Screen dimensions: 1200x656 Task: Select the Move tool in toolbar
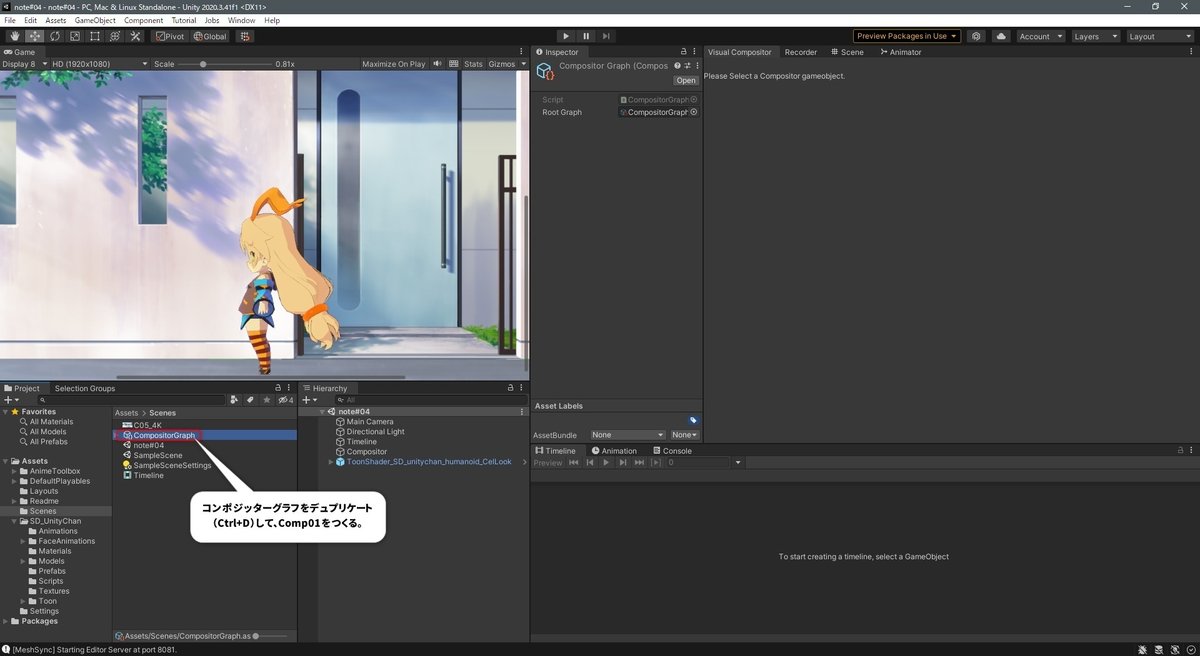coord(34,36)
